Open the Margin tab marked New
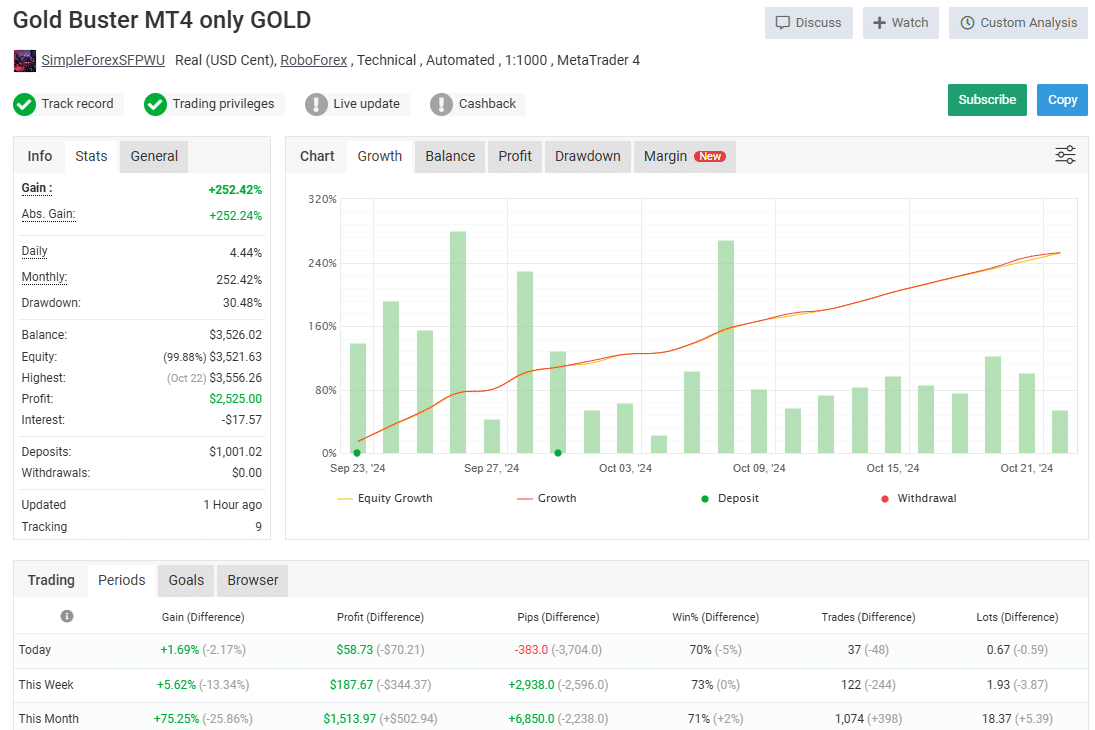The image size is (1095, 730). click(x=683, y=156)
